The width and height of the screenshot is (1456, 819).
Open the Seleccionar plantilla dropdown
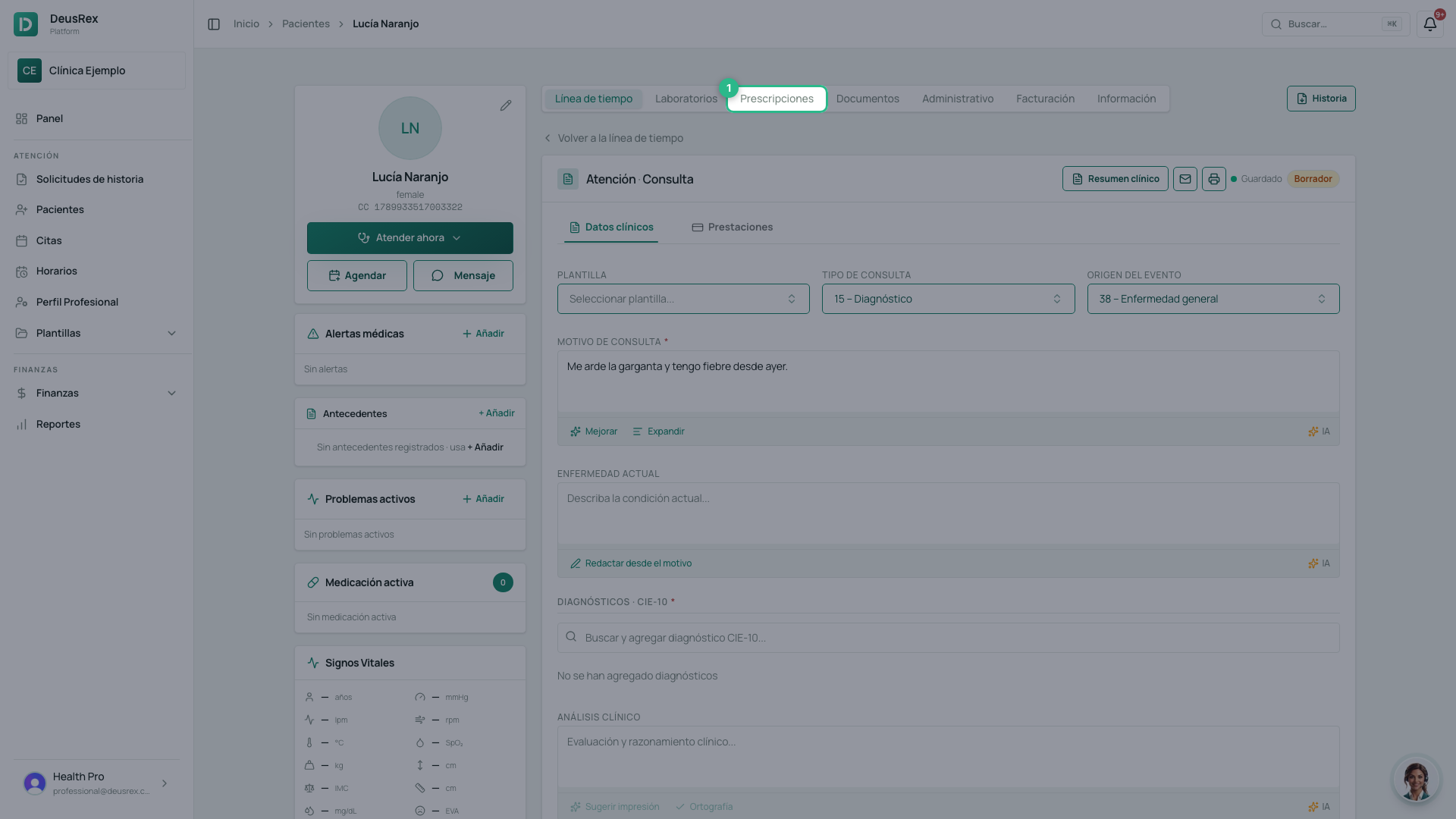coord(683,299)
